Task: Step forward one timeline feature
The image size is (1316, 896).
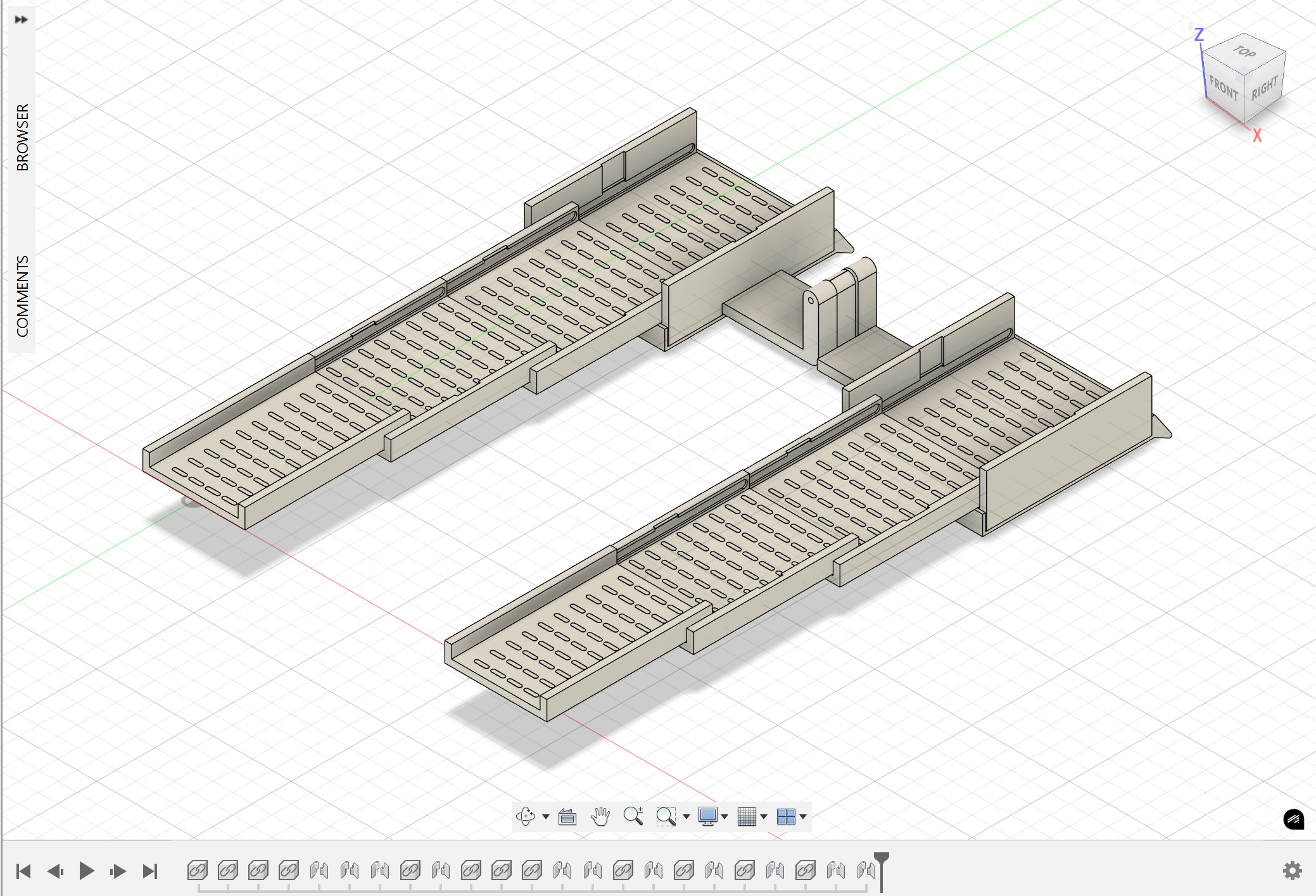Action: point(118,871)
